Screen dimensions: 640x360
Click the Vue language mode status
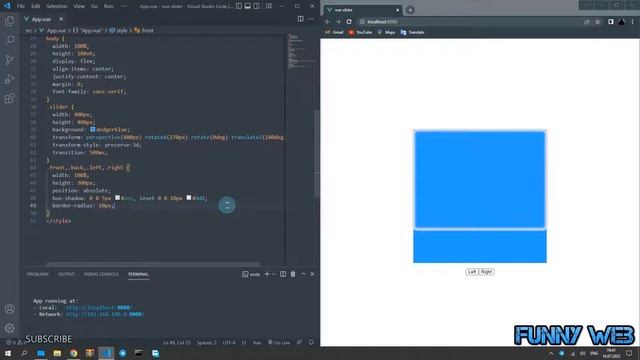[257, 342]
